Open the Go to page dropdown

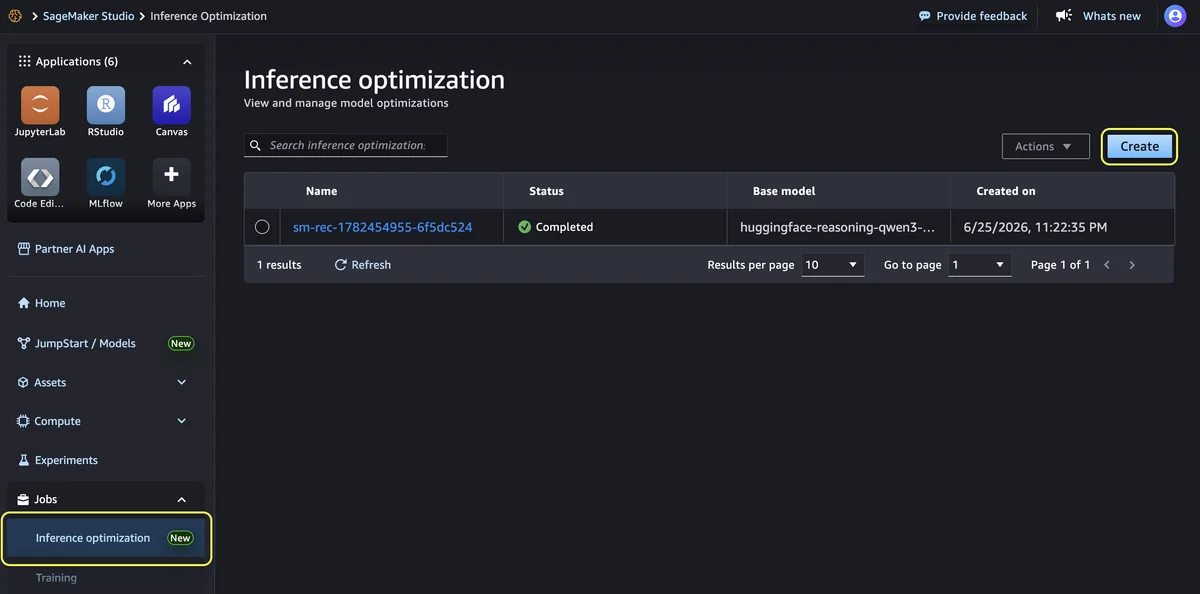pyautogui.click(x=980, y=265)
